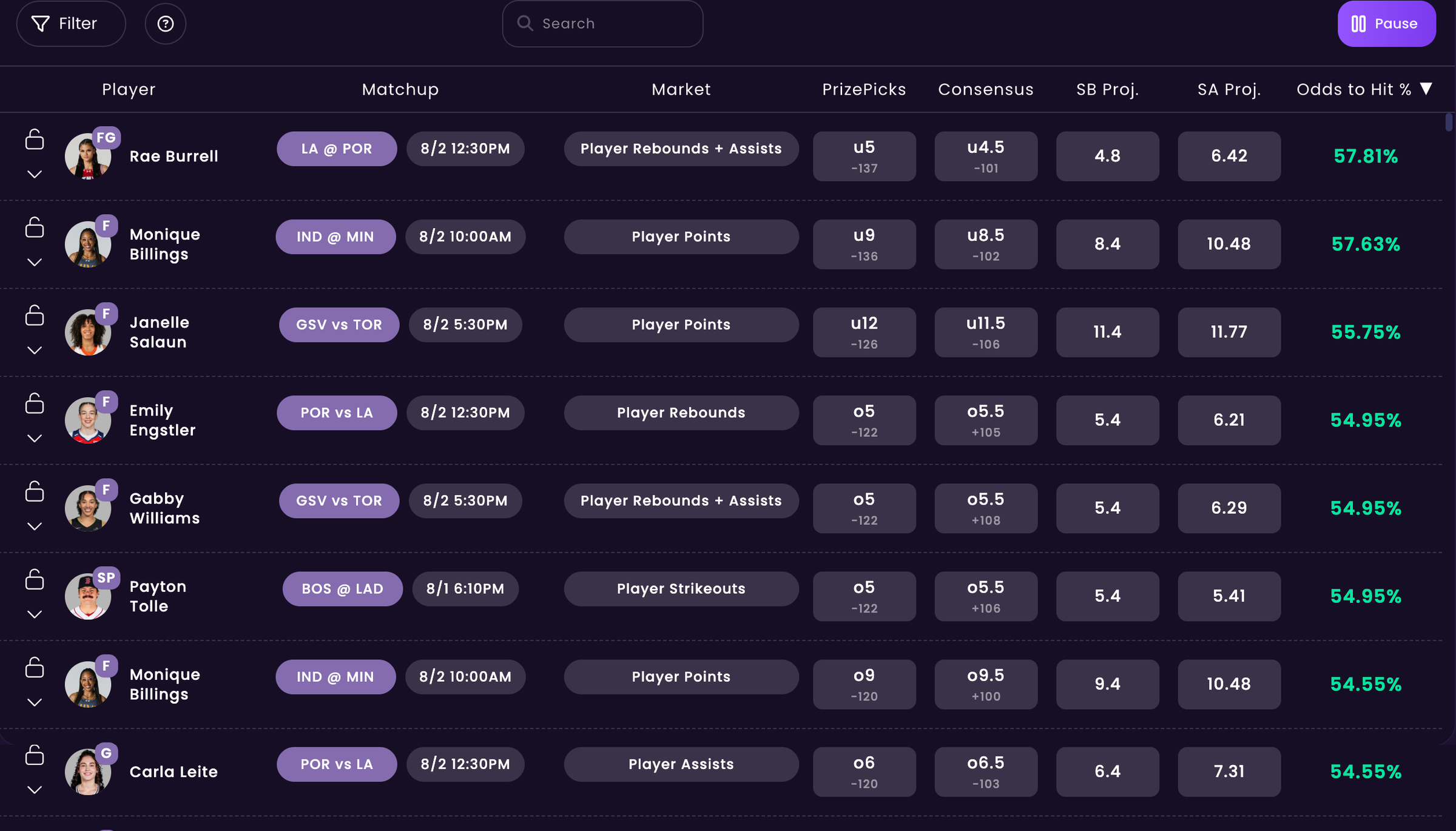This screenshot has height=831, width=1456.
Task: Click SA Proj. 7.31 value
Action: tap(1229, 772)
